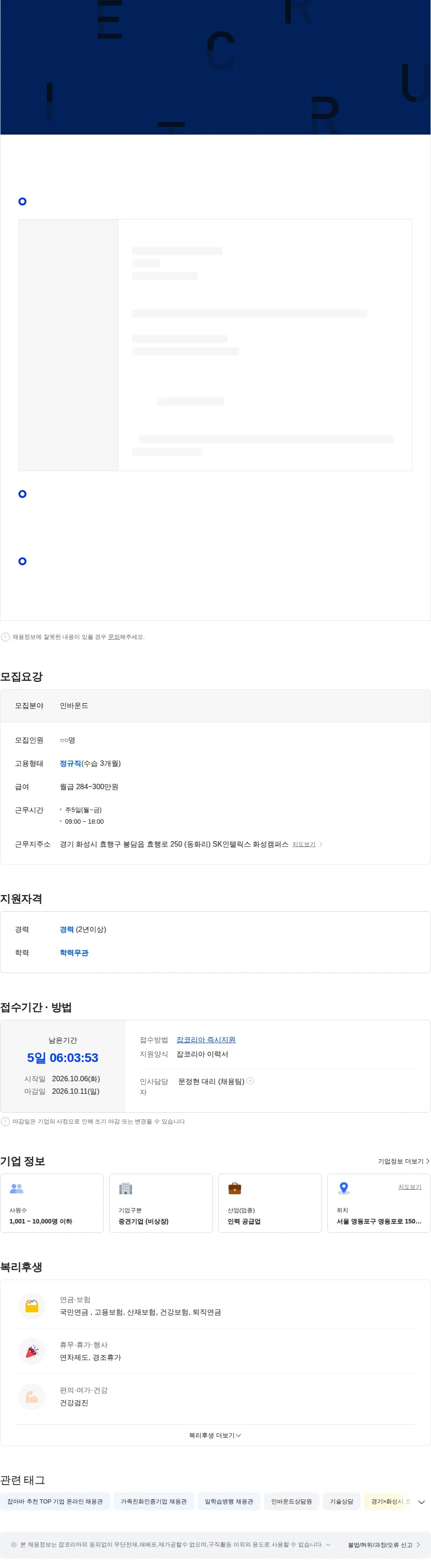Click the info icon beside 마감일 notice
This screenshot has width=431, height=1568.
click(x=5, y=1121)
